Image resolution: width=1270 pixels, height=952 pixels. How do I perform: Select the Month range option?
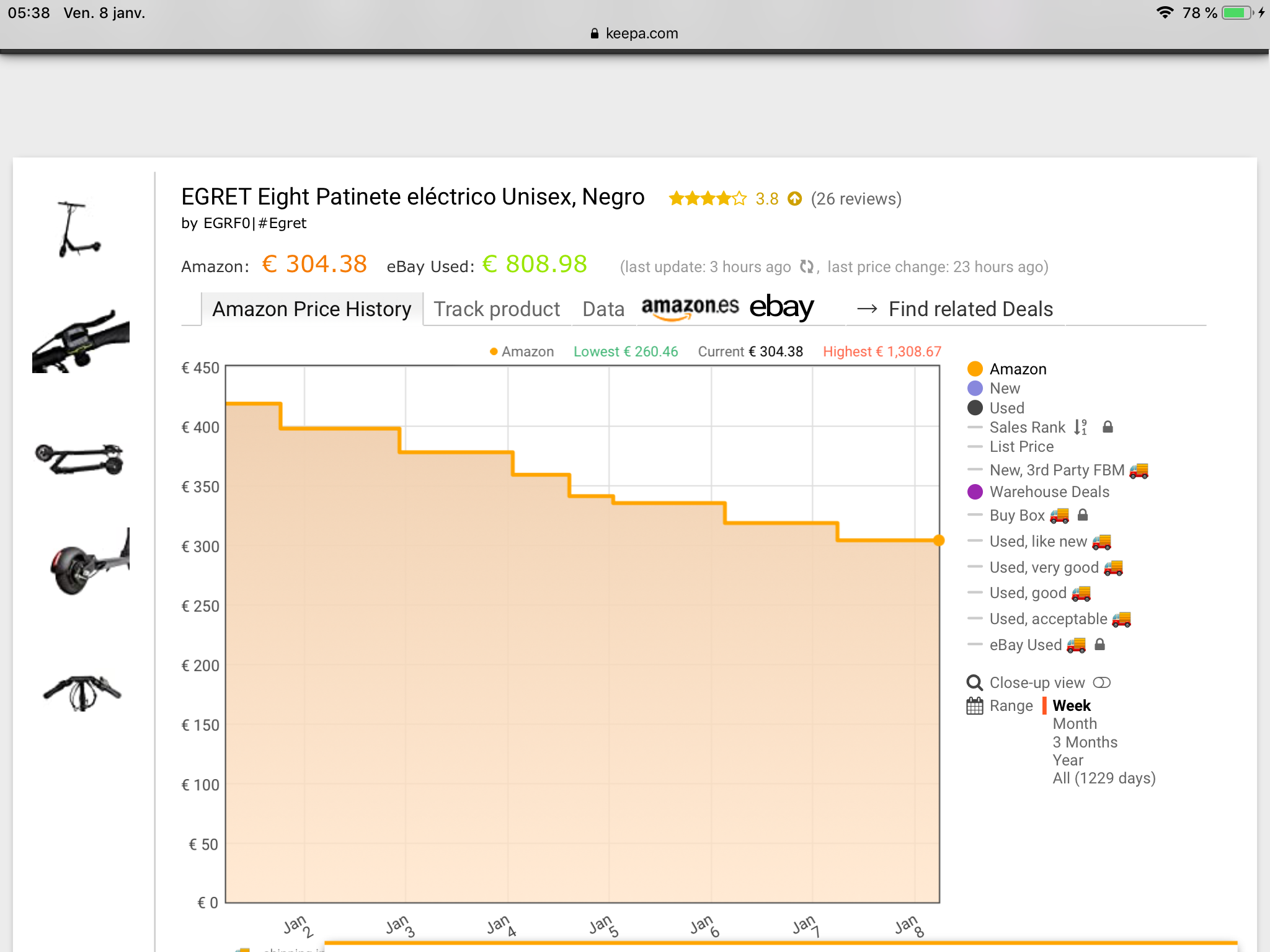(x=1074, y=724)
